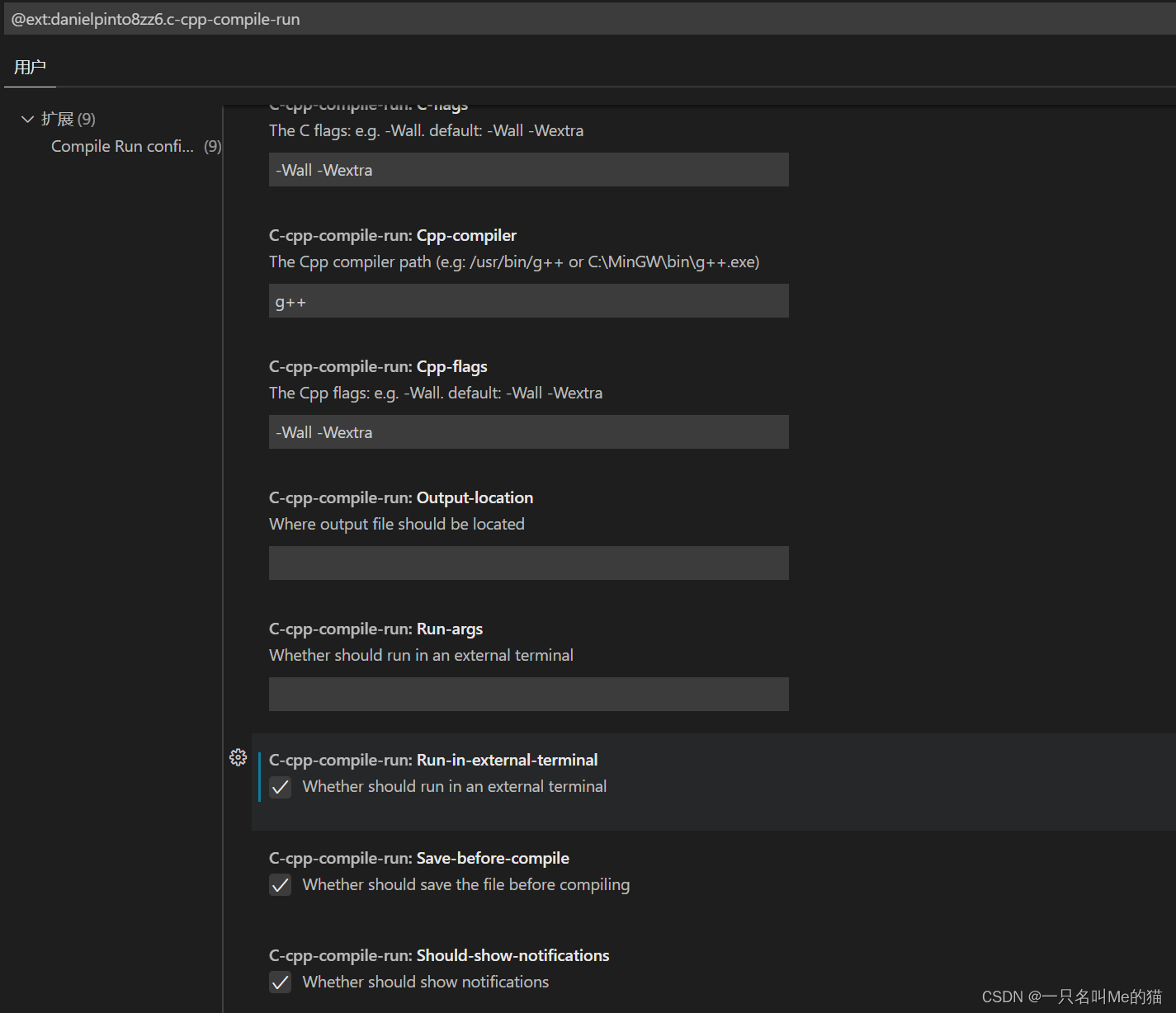
Task: Select Compile Run configuration in sidebar
Action: point(122,146)
